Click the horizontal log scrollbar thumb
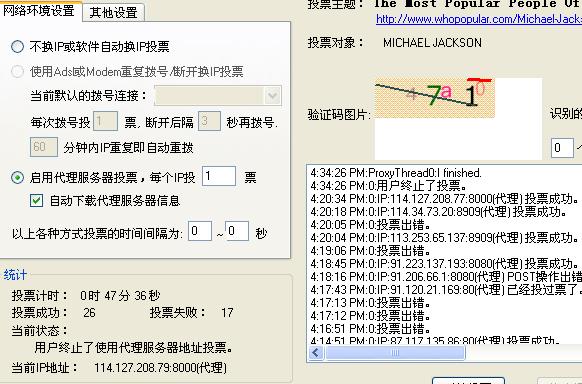This screenshot has height=384, width=582. (395, 352)
